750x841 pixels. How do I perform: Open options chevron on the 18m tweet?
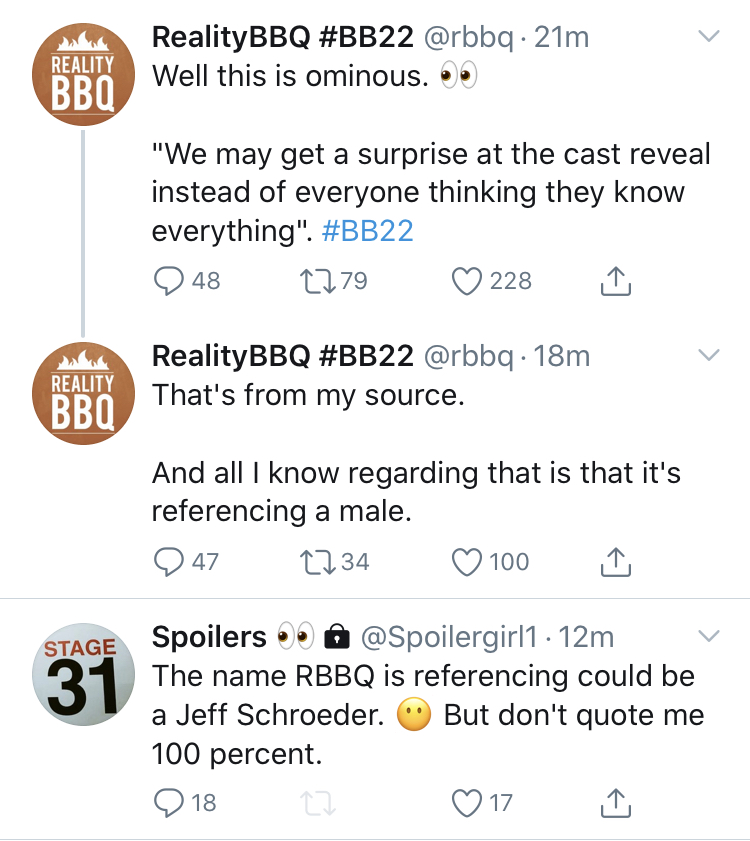pos(709,355)
